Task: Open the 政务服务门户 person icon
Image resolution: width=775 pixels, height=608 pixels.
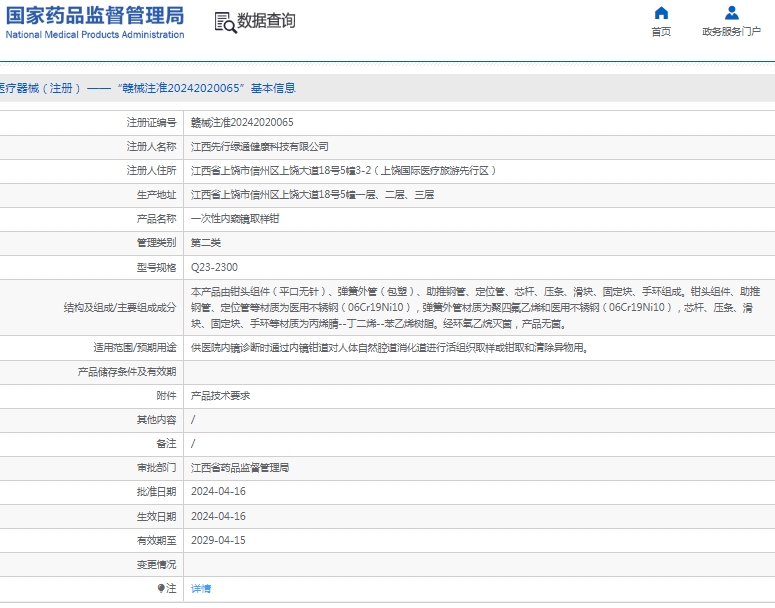Action: [x=732, y=12]
